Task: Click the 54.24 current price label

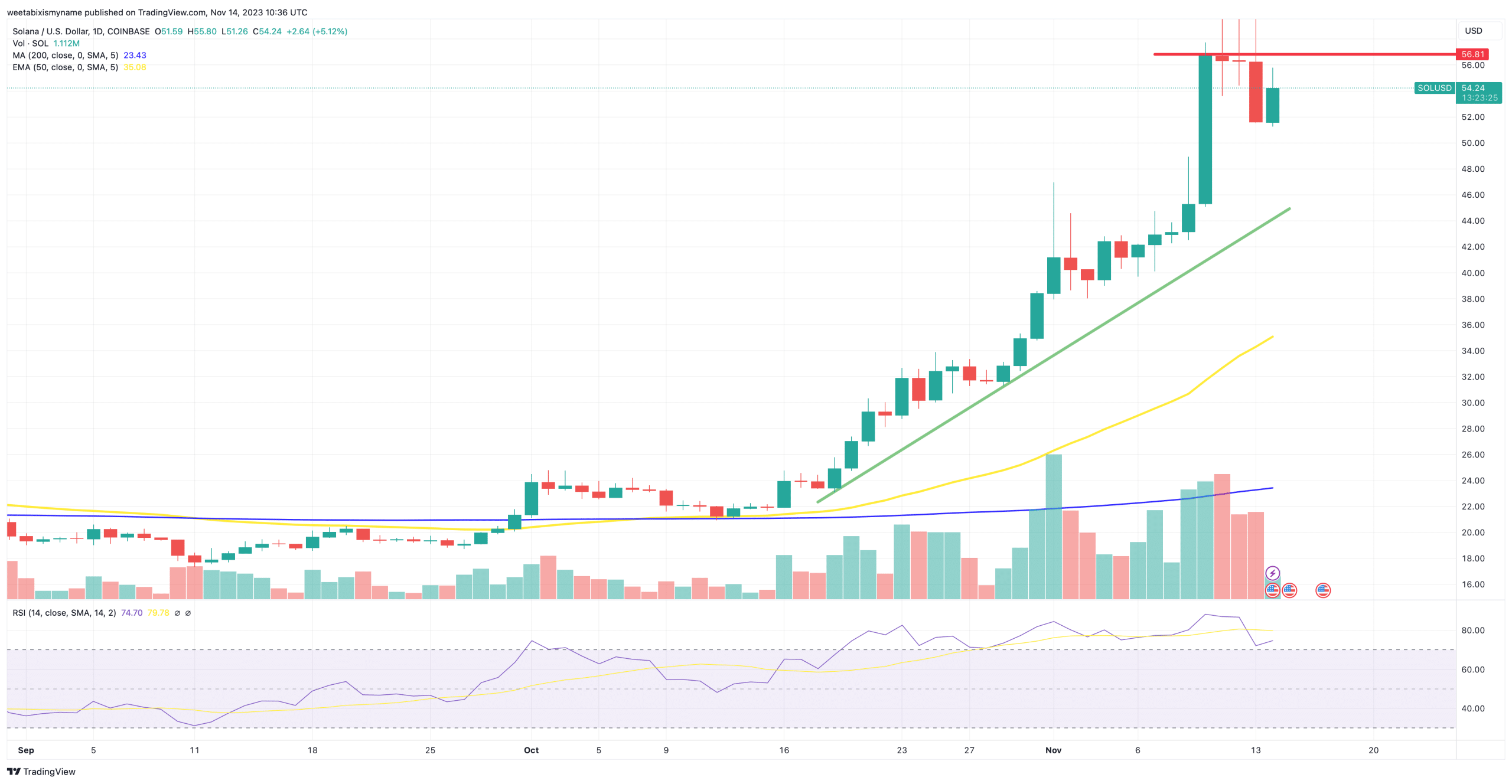Action: [1473, 88]
